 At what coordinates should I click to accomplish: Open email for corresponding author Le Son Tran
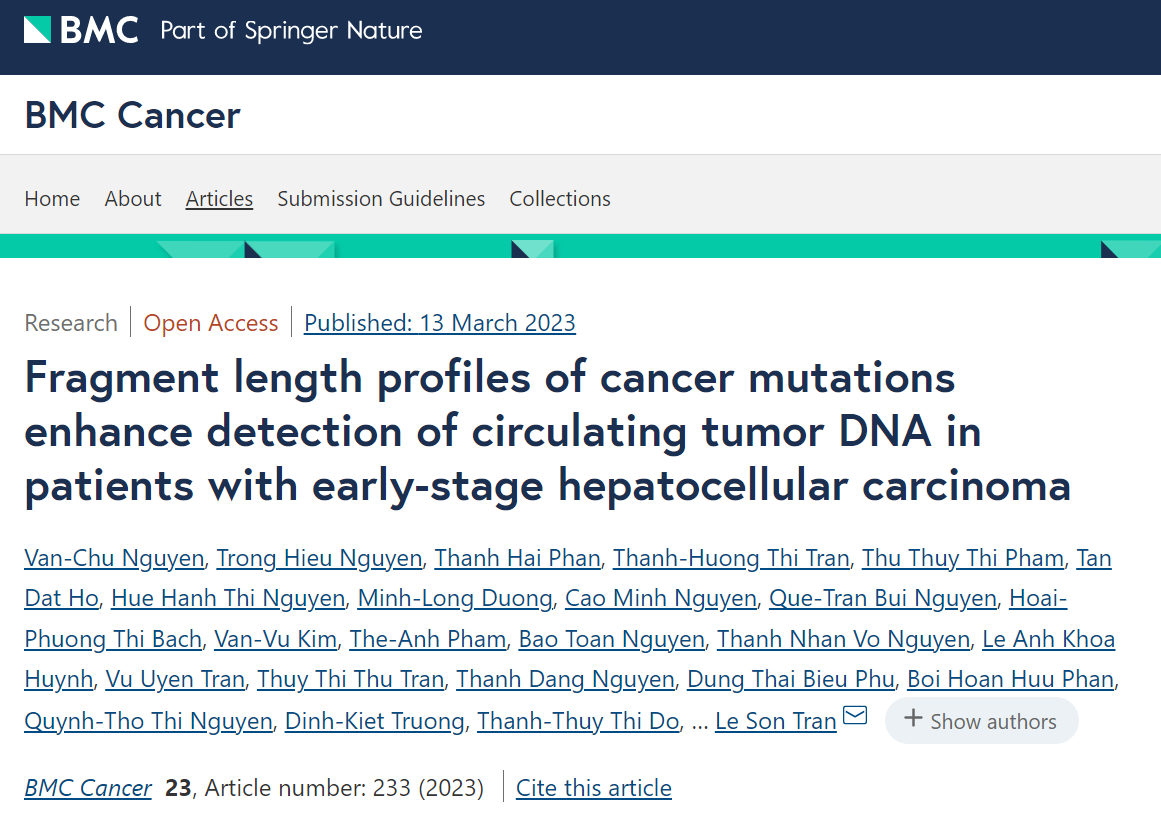coord(854,715)
